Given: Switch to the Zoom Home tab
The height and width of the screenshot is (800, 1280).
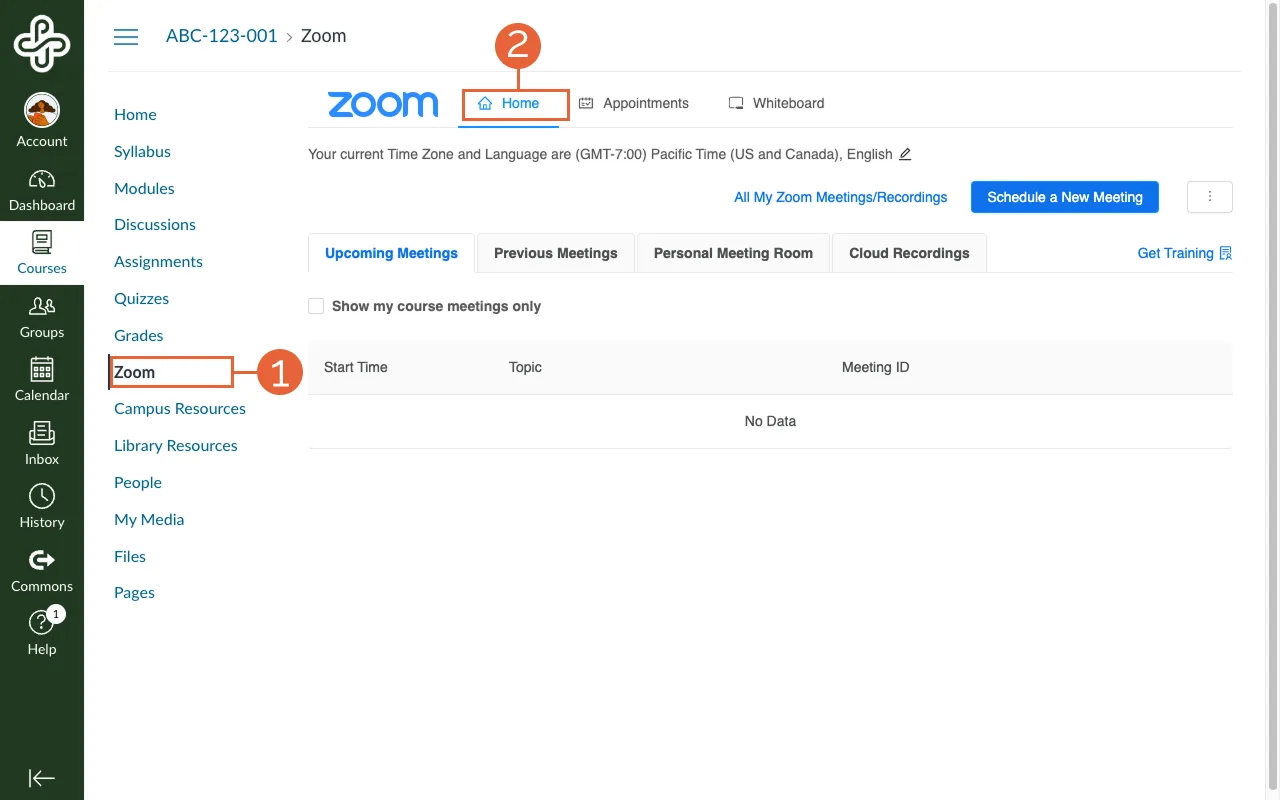Looking at the screenshot, I should (x=509, y=103).
